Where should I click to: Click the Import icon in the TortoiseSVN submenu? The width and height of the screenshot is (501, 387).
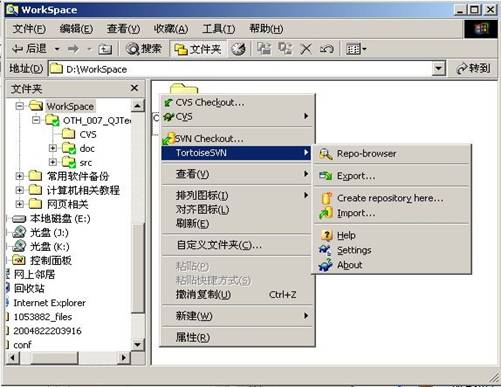(x=326, y=213)
